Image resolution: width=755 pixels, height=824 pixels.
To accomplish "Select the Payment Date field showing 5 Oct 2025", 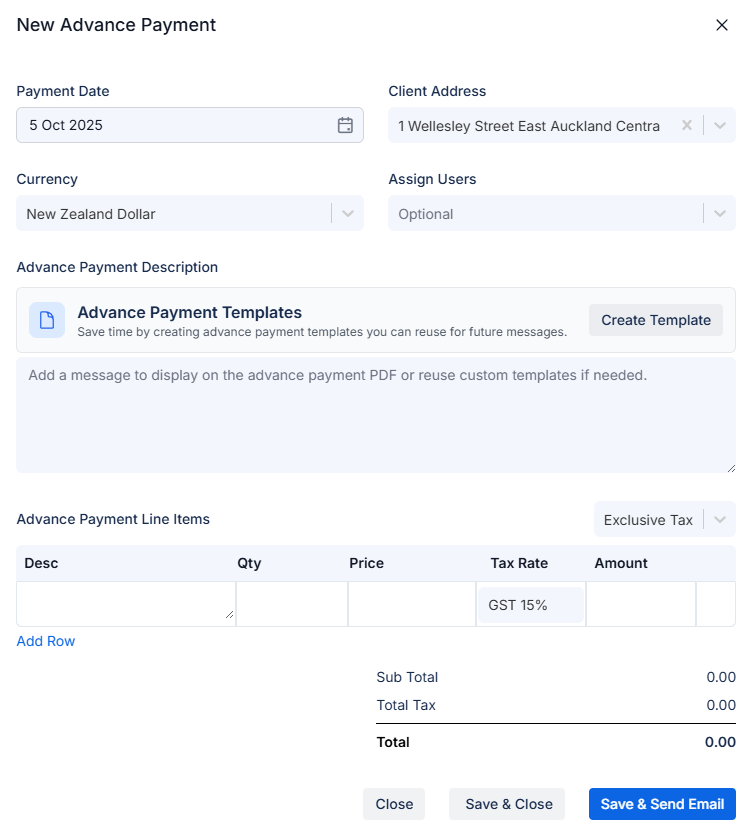I will pos(170,125).
